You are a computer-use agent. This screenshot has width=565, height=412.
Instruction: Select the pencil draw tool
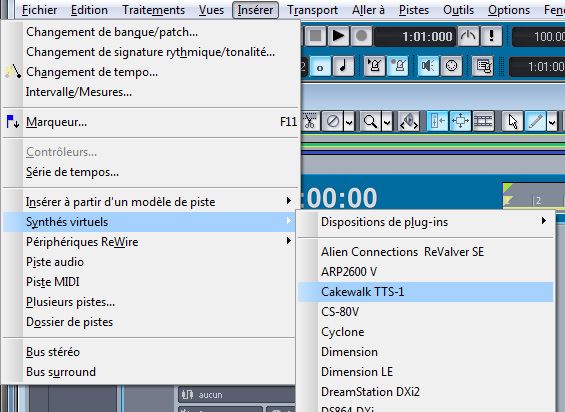(x=535, y=121)
